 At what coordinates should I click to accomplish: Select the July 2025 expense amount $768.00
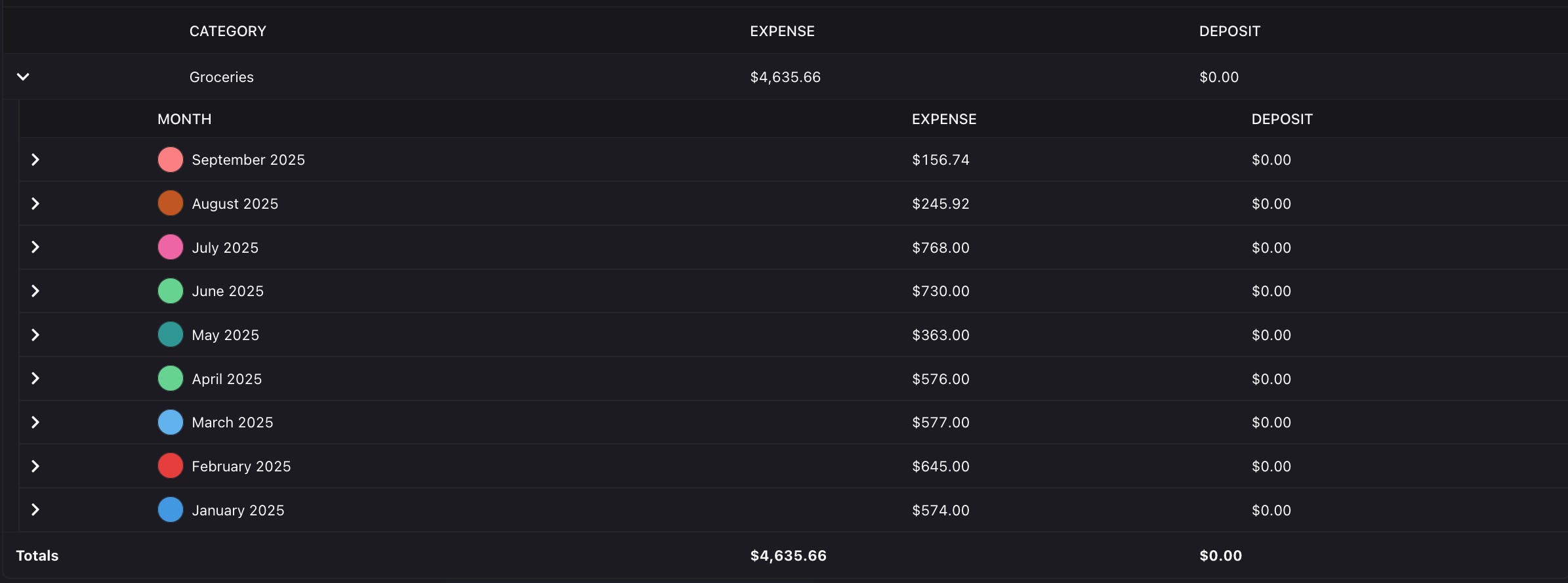[941, 248]
